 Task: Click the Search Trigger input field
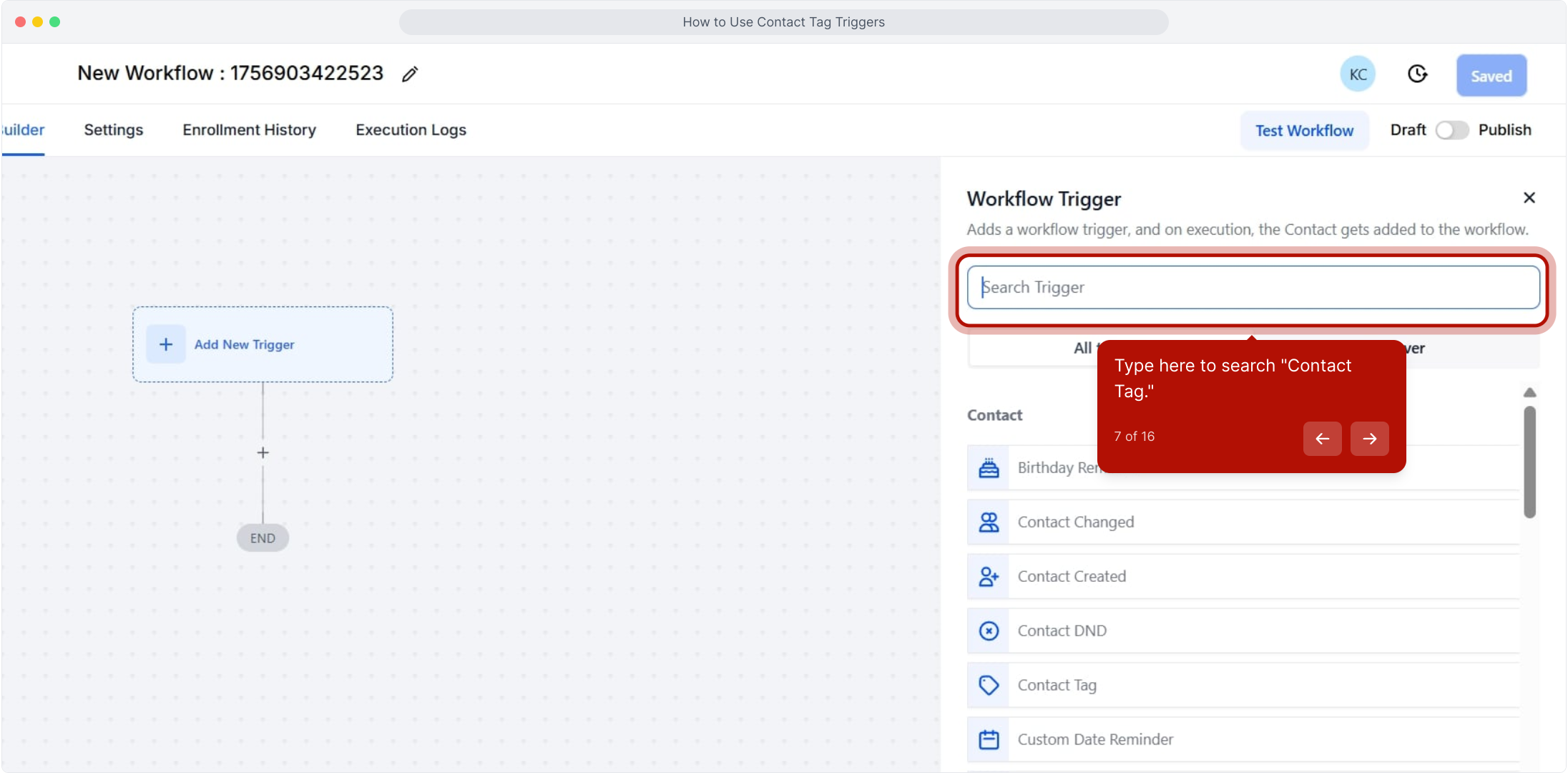[1252, 287]
